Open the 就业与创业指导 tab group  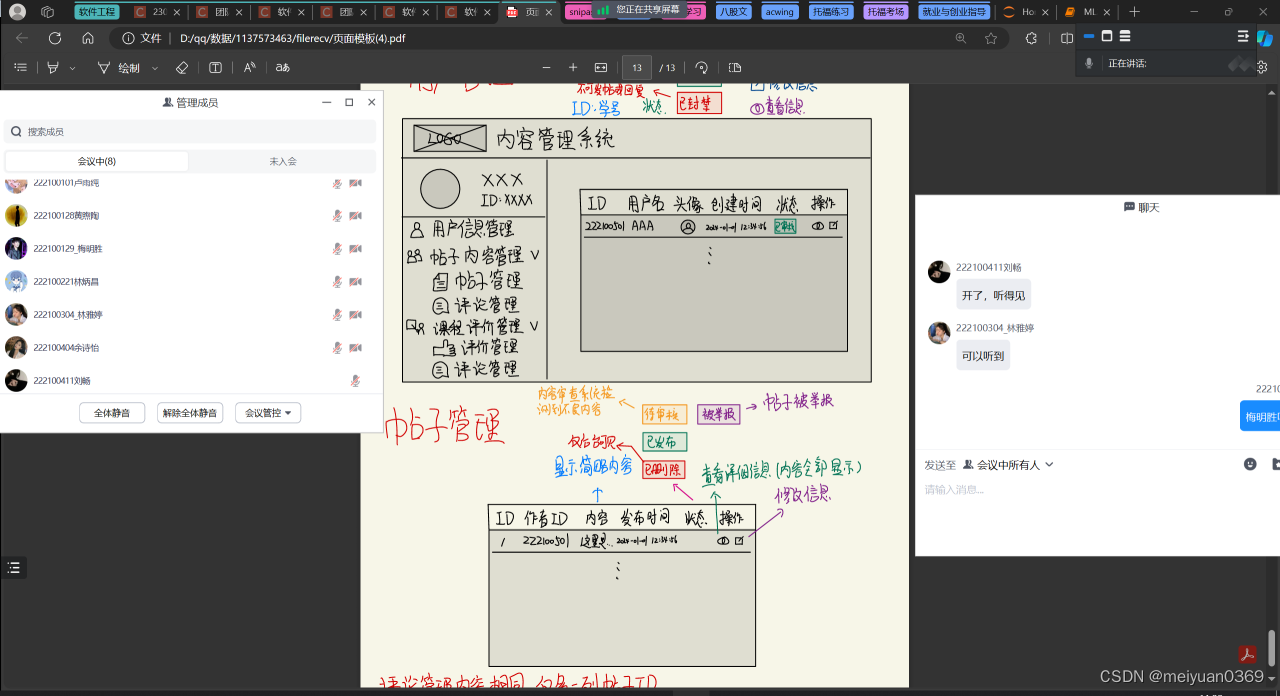[x=953, y=12]
